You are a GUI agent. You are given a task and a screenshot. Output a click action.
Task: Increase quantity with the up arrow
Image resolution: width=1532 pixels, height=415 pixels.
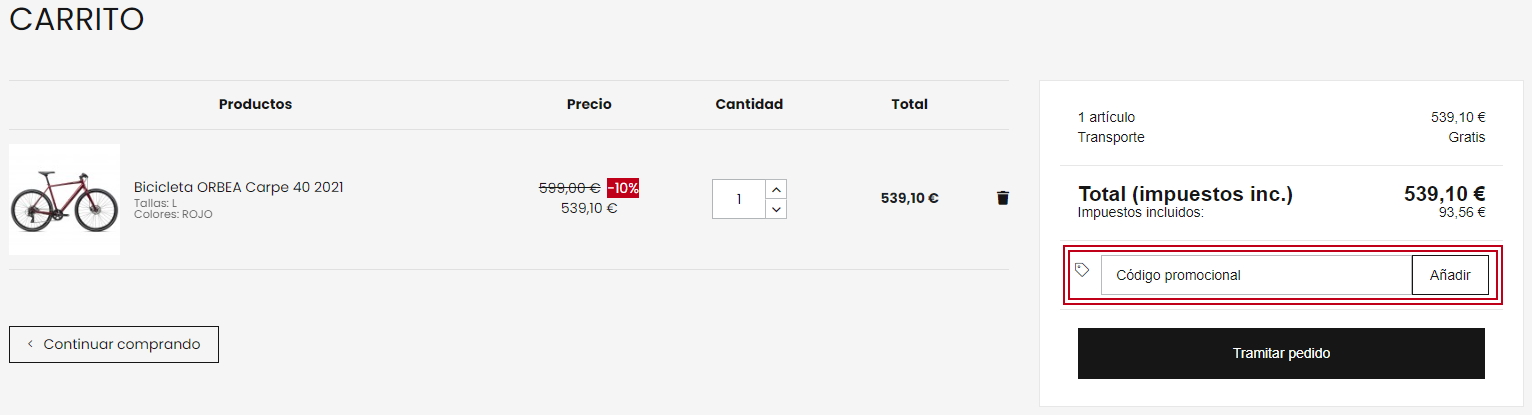[x=776, y=189]
